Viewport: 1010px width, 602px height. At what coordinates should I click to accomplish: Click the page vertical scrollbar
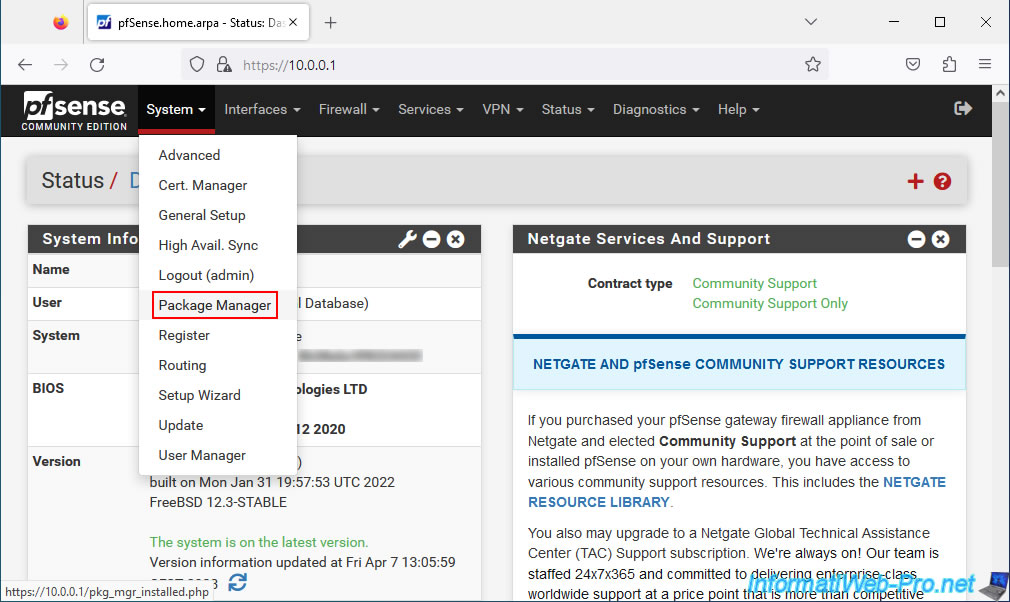(1000, 183)
